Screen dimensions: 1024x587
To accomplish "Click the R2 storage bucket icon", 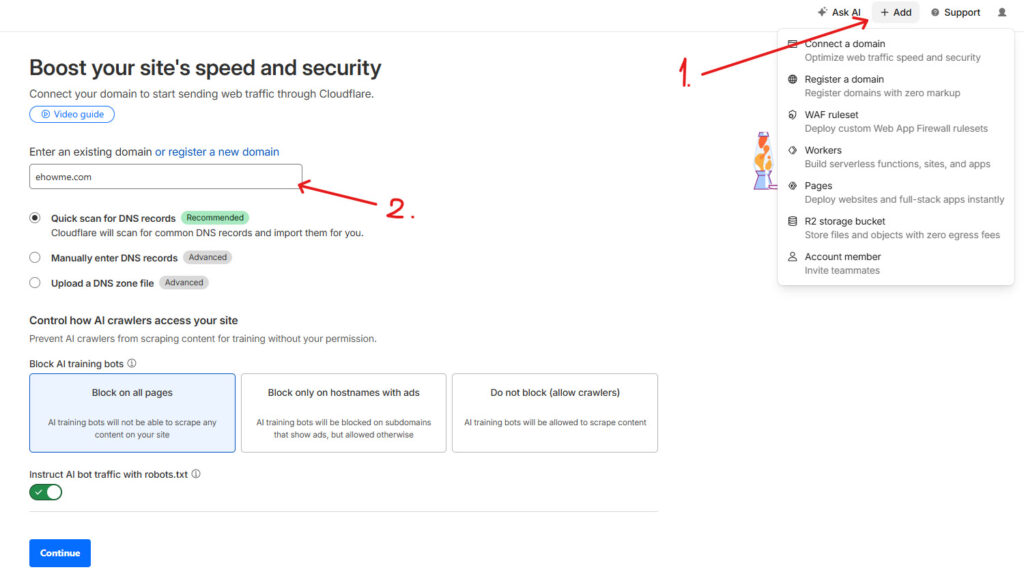I will [792, 221].
